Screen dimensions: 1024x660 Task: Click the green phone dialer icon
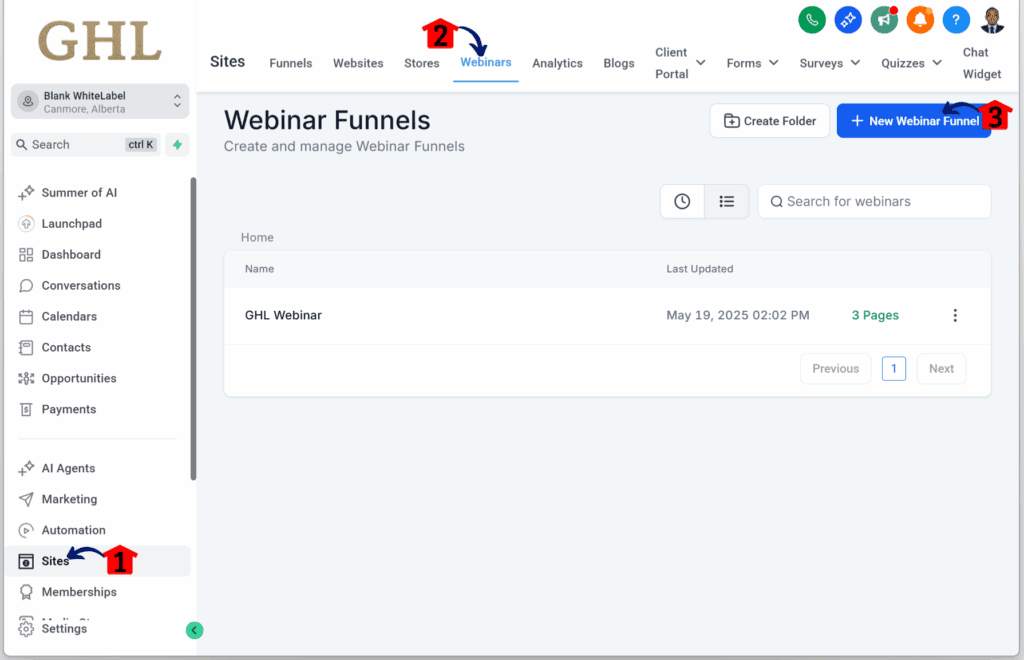812,20
